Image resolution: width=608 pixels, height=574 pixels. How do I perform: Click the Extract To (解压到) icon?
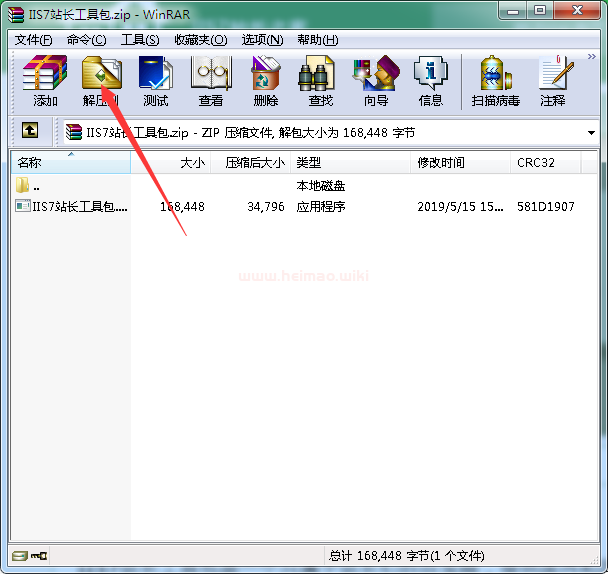coord(101,81)
